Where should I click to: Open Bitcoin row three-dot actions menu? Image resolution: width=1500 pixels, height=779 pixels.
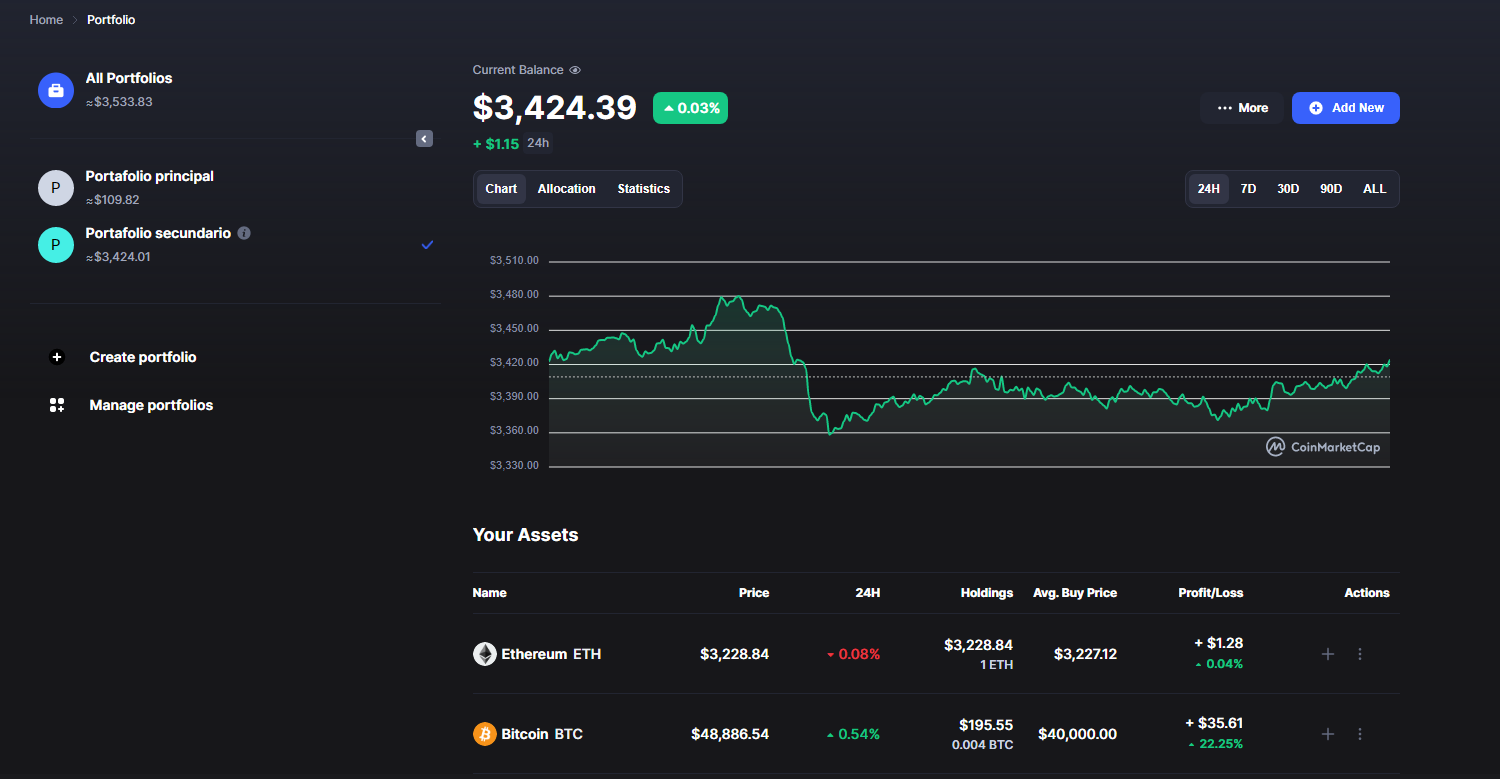pos(1360,734)
